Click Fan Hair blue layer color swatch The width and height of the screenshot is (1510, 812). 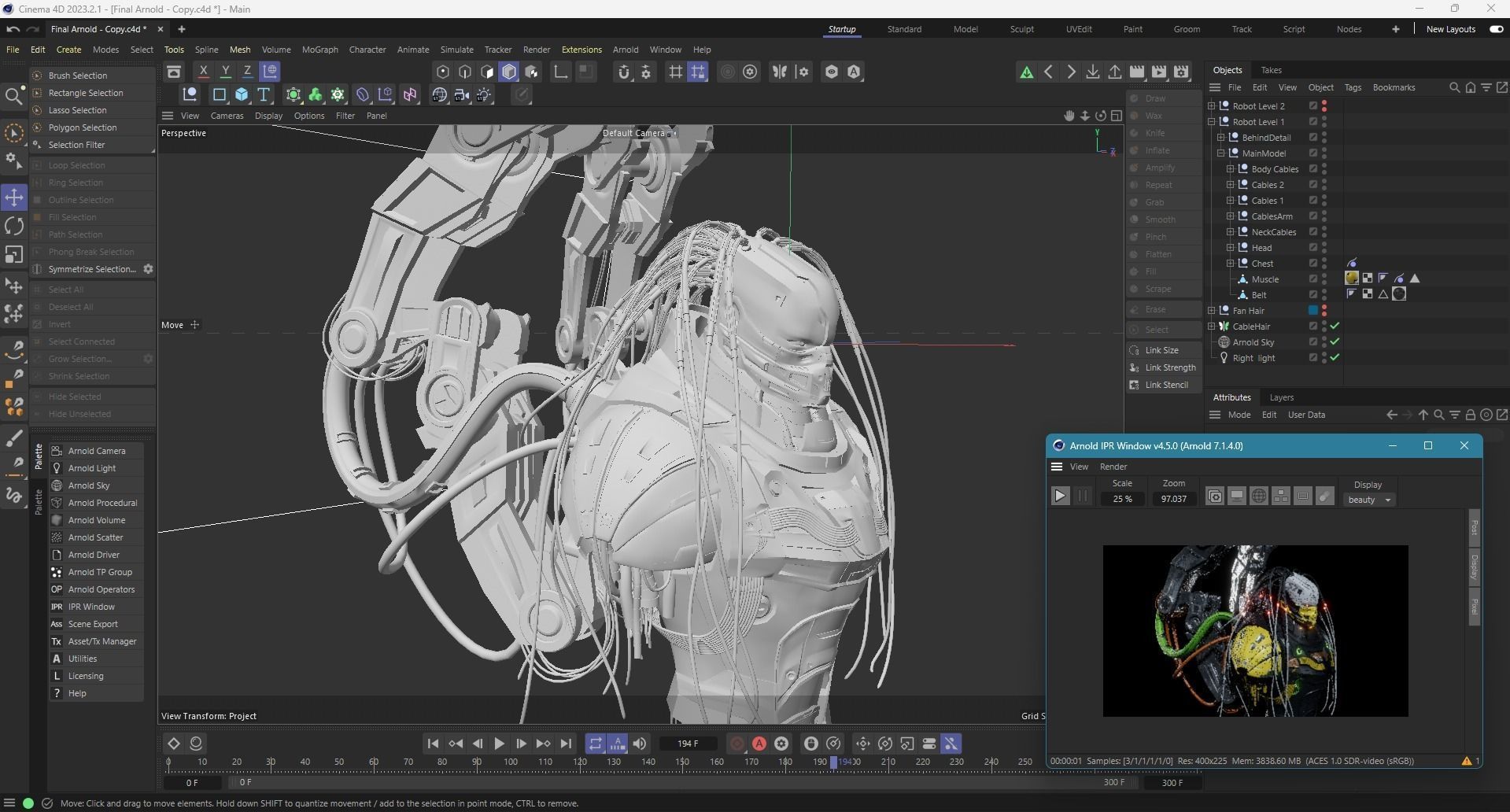(1313, 311)
